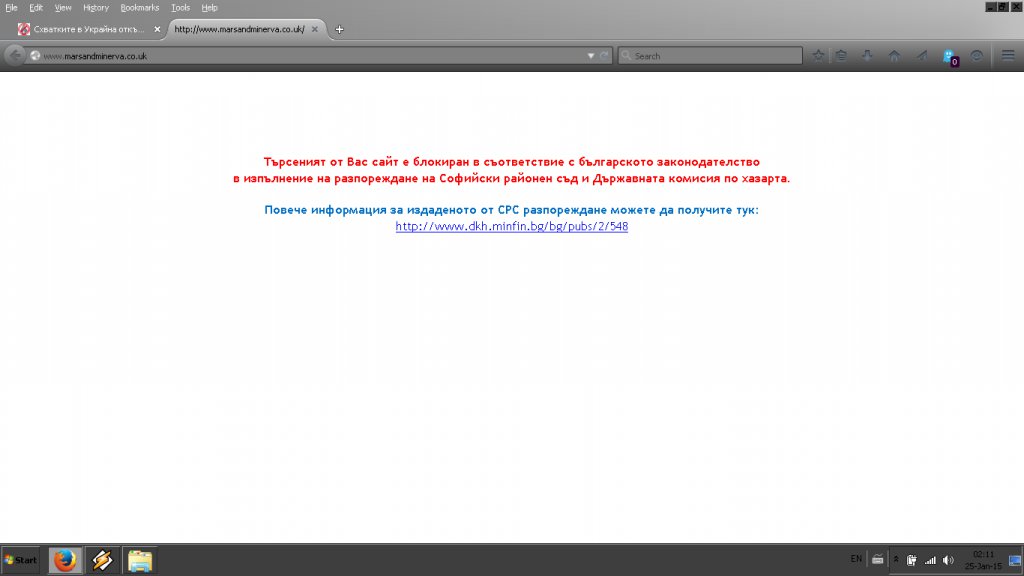Open the Firefox hamburger menu
1024x576 pixels.
(1008, 56)
